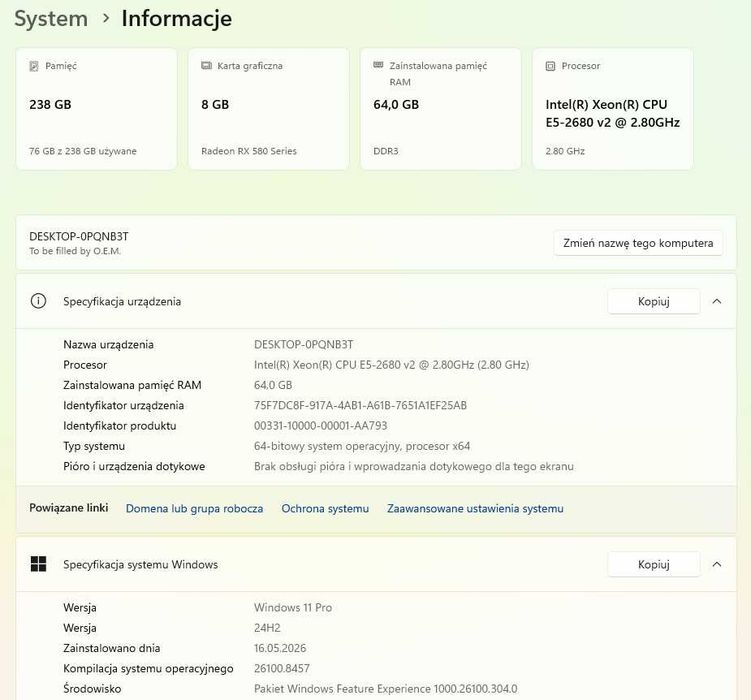Select the Windows 11 Pro edition value
751x700 pixels.
293,608
